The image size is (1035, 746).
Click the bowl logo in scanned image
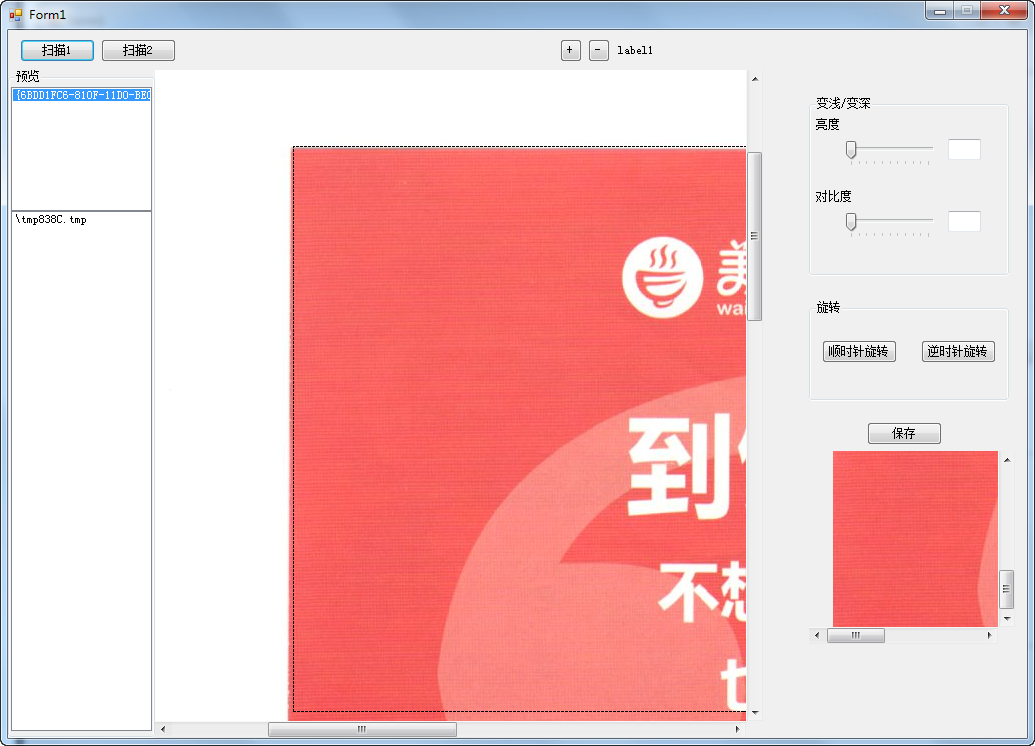(x=662, y=277)
